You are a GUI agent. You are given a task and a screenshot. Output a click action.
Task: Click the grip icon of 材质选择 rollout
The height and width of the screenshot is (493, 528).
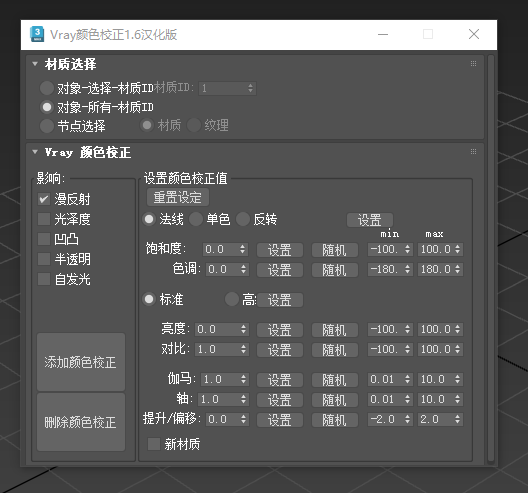pyautogui.click(x=473, y=64)
